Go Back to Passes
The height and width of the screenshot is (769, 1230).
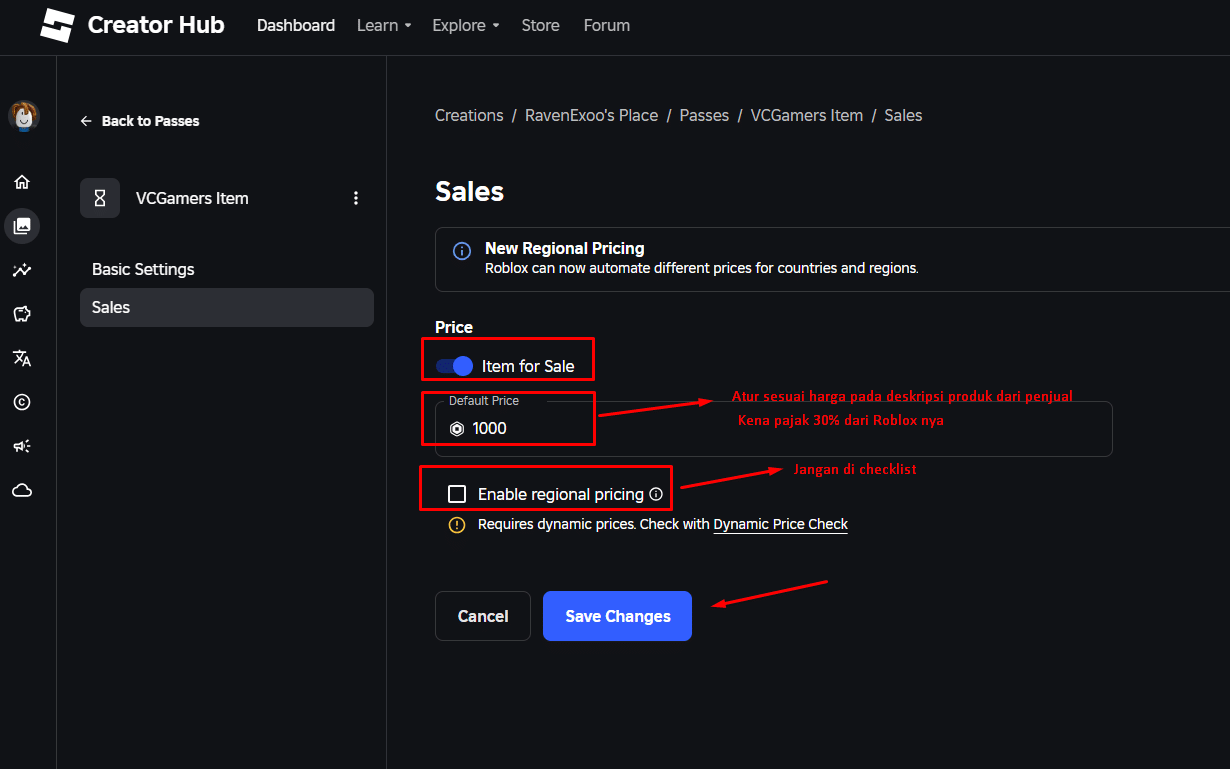coord(140,121)
